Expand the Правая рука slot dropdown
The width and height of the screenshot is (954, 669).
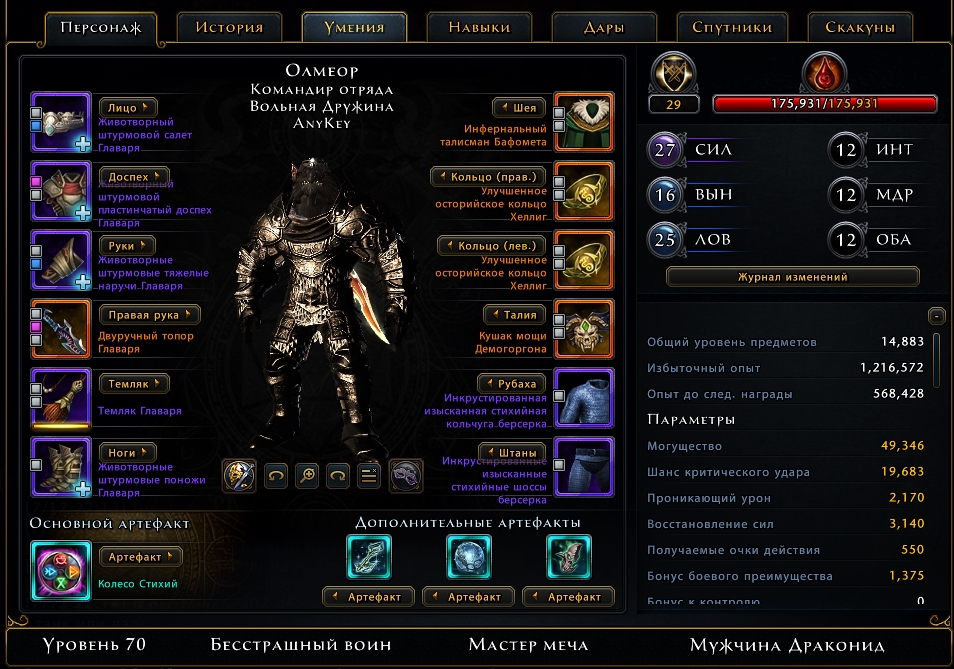(x=149, y=315)
